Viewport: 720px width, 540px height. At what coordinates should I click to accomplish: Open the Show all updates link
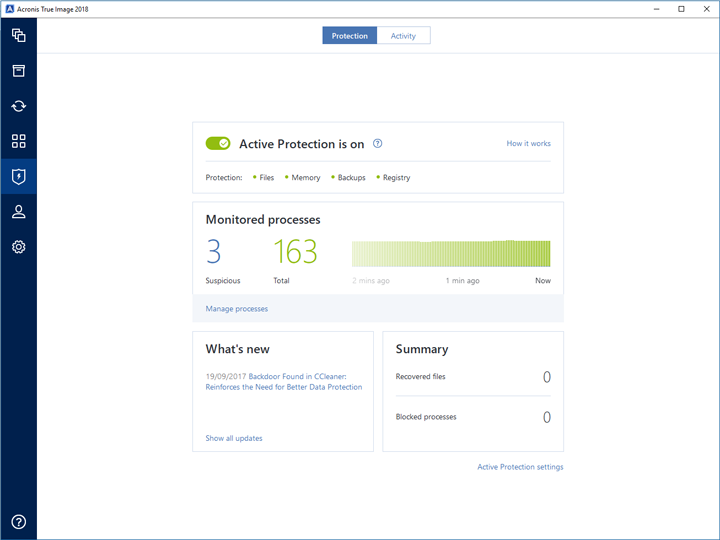234,438
